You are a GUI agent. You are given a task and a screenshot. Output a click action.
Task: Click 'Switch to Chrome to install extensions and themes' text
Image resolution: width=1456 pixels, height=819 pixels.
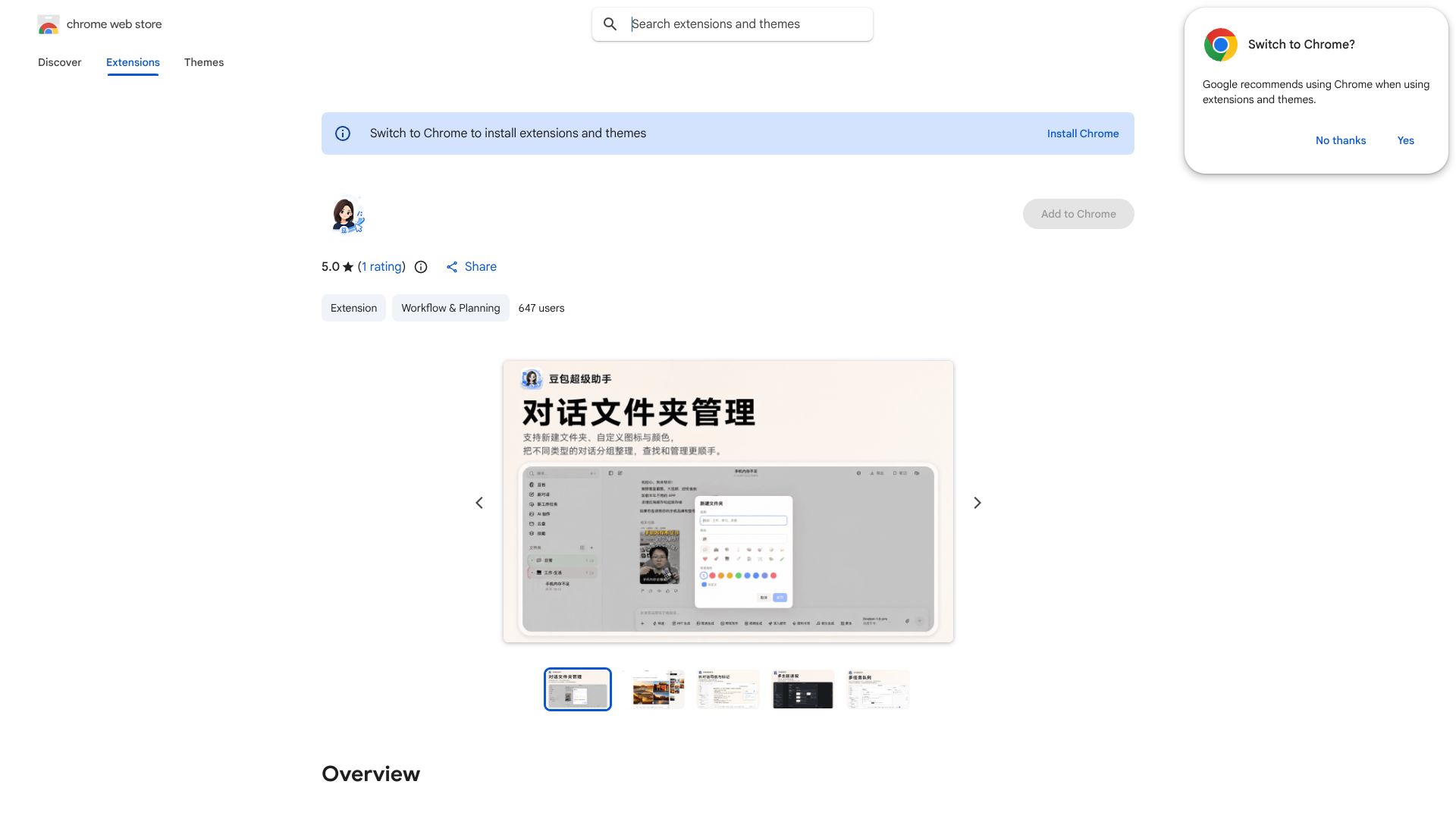click(x=508, y=133)
